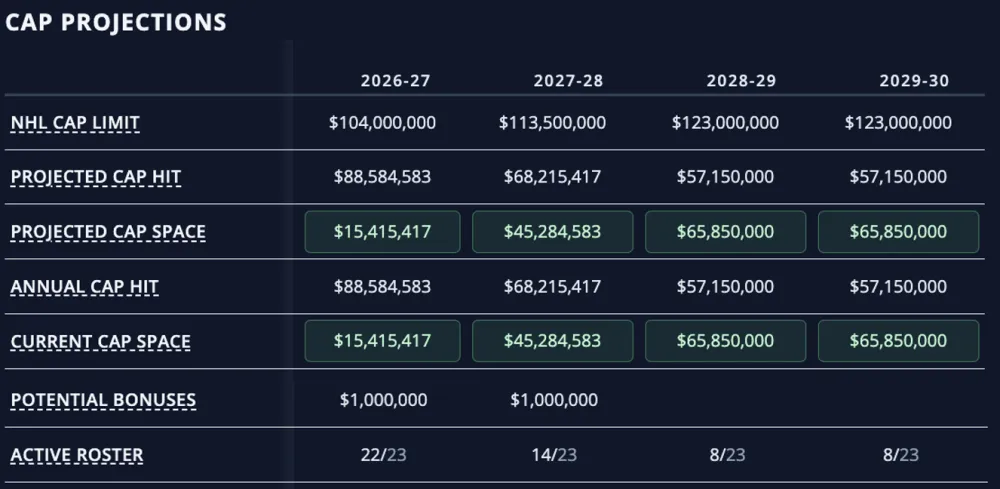Open the POTENTIAL BONUSES label
This screenshot has width=1000, height=489.
click(103, 400)
